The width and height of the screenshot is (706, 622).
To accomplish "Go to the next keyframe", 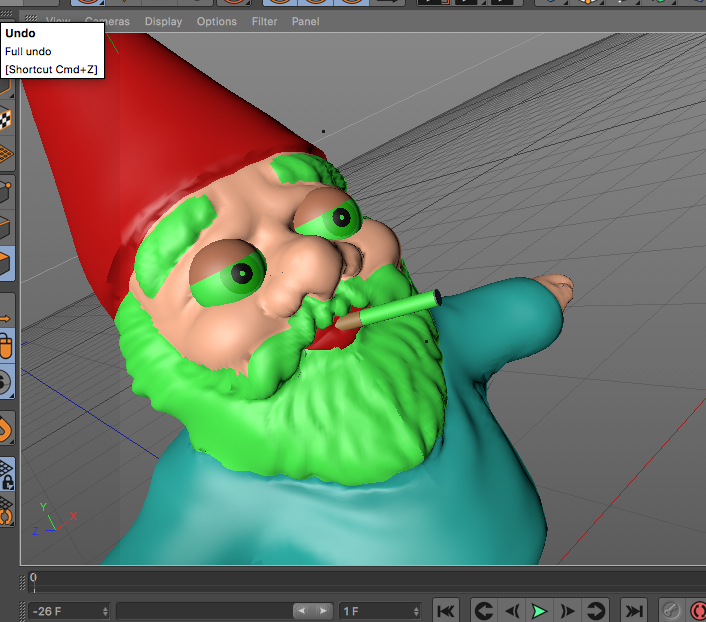I will coord(596,610).
